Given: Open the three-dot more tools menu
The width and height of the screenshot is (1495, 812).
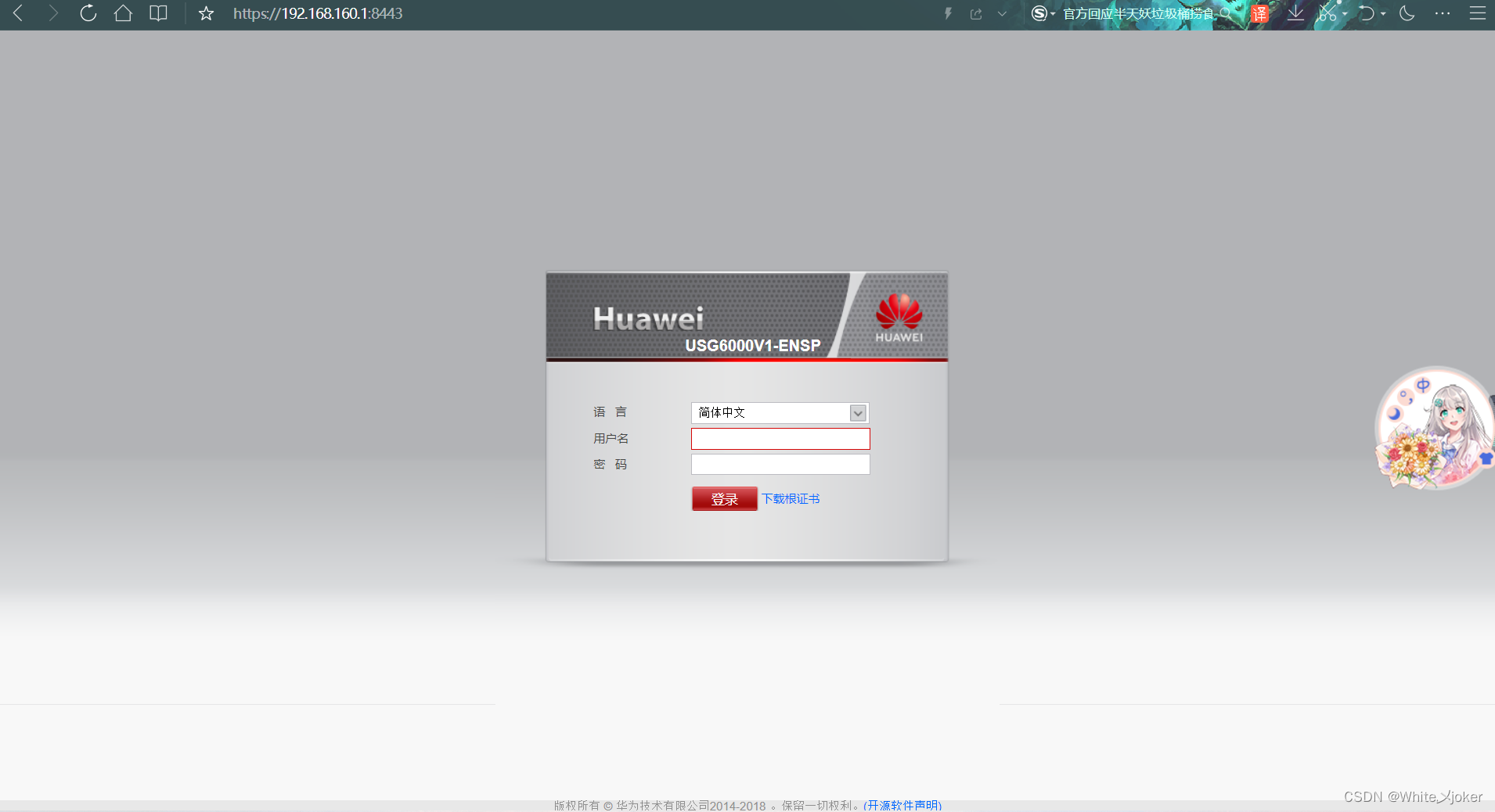Looking at the screenshot, I should click(1443, 13).
